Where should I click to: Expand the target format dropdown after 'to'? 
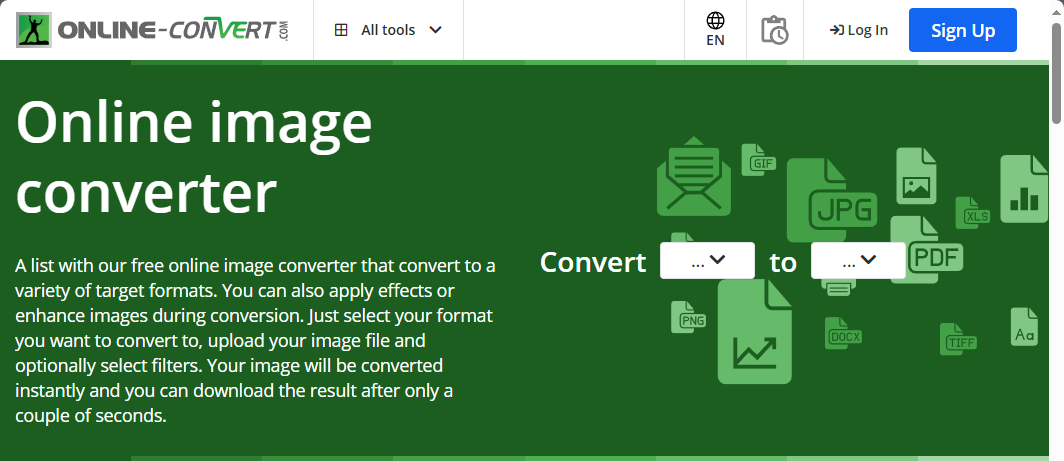pos(858,261)
